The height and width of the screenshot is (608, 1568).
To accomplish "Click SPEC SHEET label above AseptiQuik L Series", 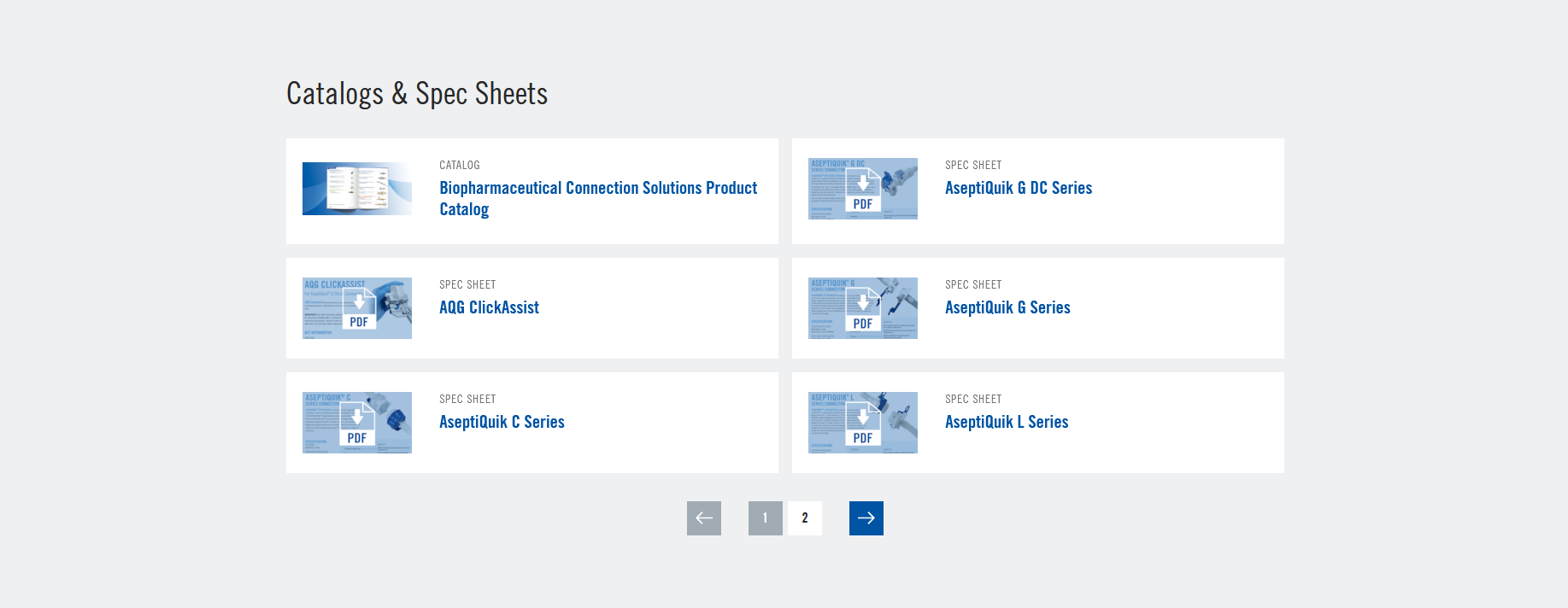I will [973, 399].
